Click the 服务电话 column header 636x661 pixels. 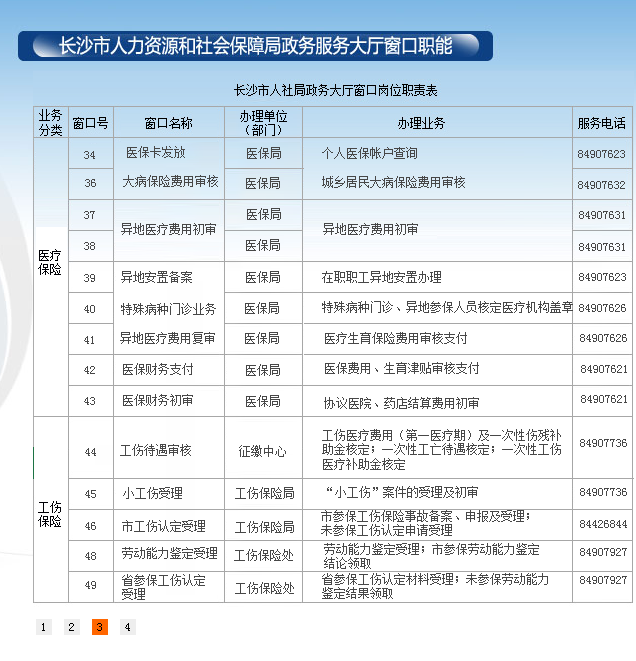click(x=602, y=122)
